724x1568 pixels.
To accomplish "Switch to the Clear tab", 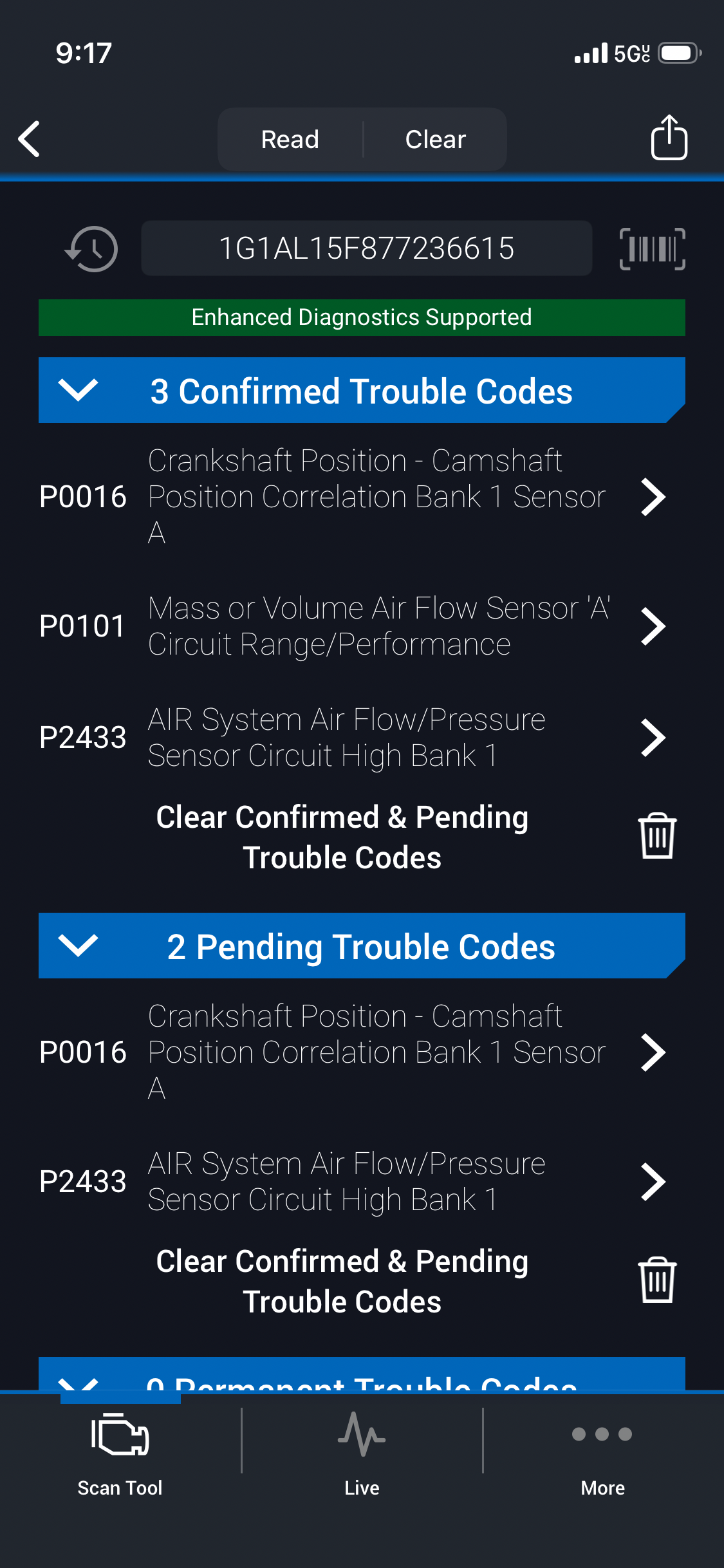I will 436,140.
